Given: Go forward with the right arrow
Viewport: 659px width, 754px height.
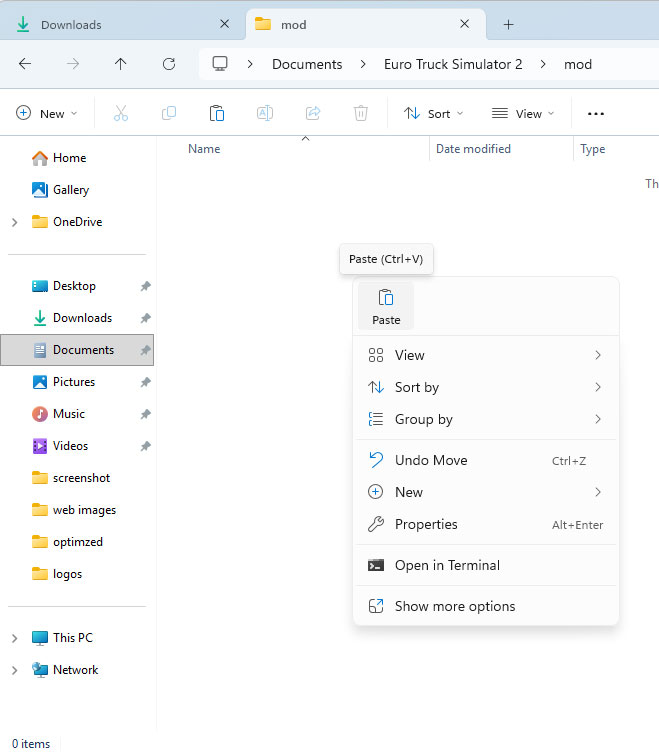Looking at the screenshot, I should 73,64.
